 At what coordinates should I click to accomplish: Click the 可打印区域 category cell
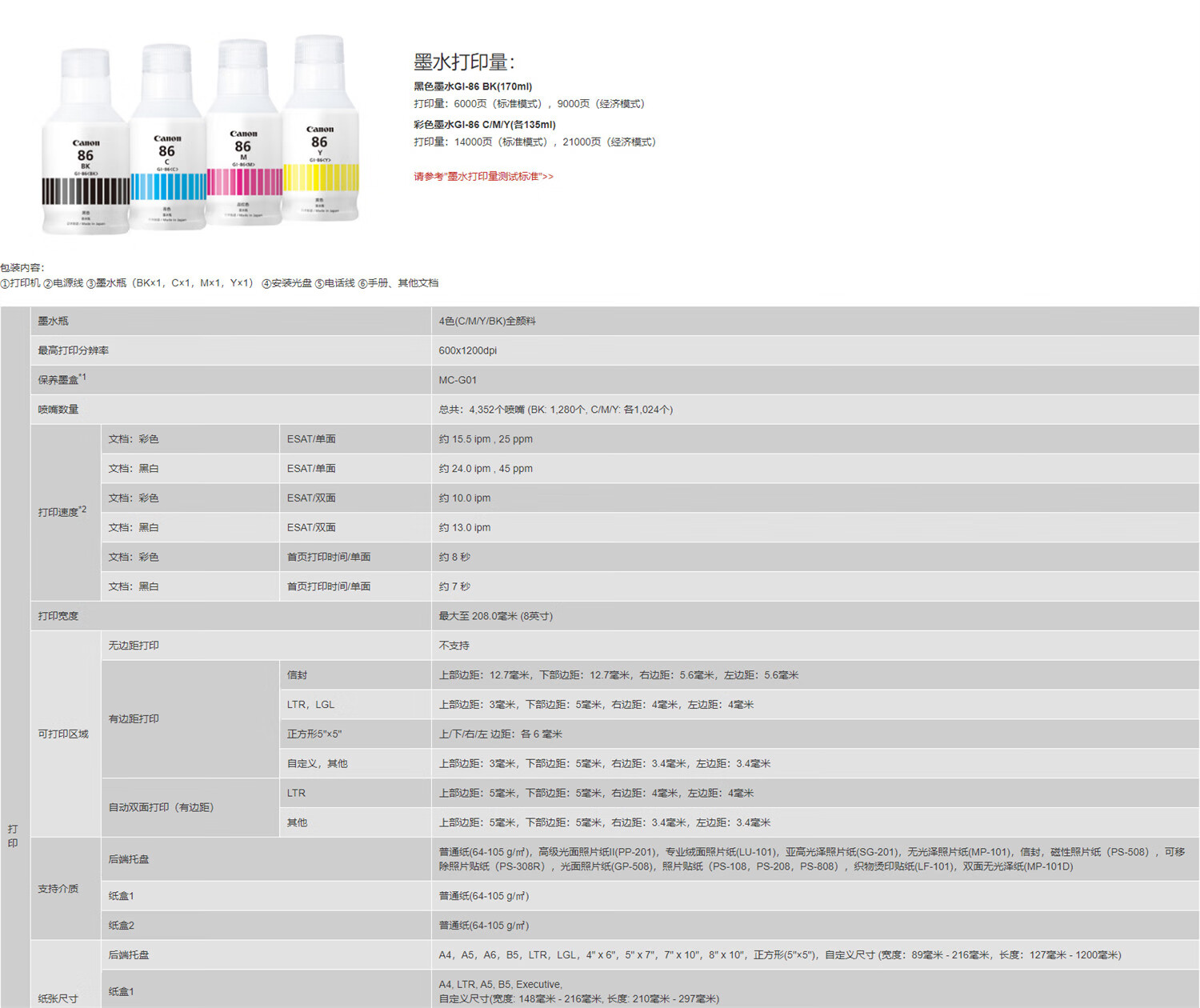[x=66, y=734]
